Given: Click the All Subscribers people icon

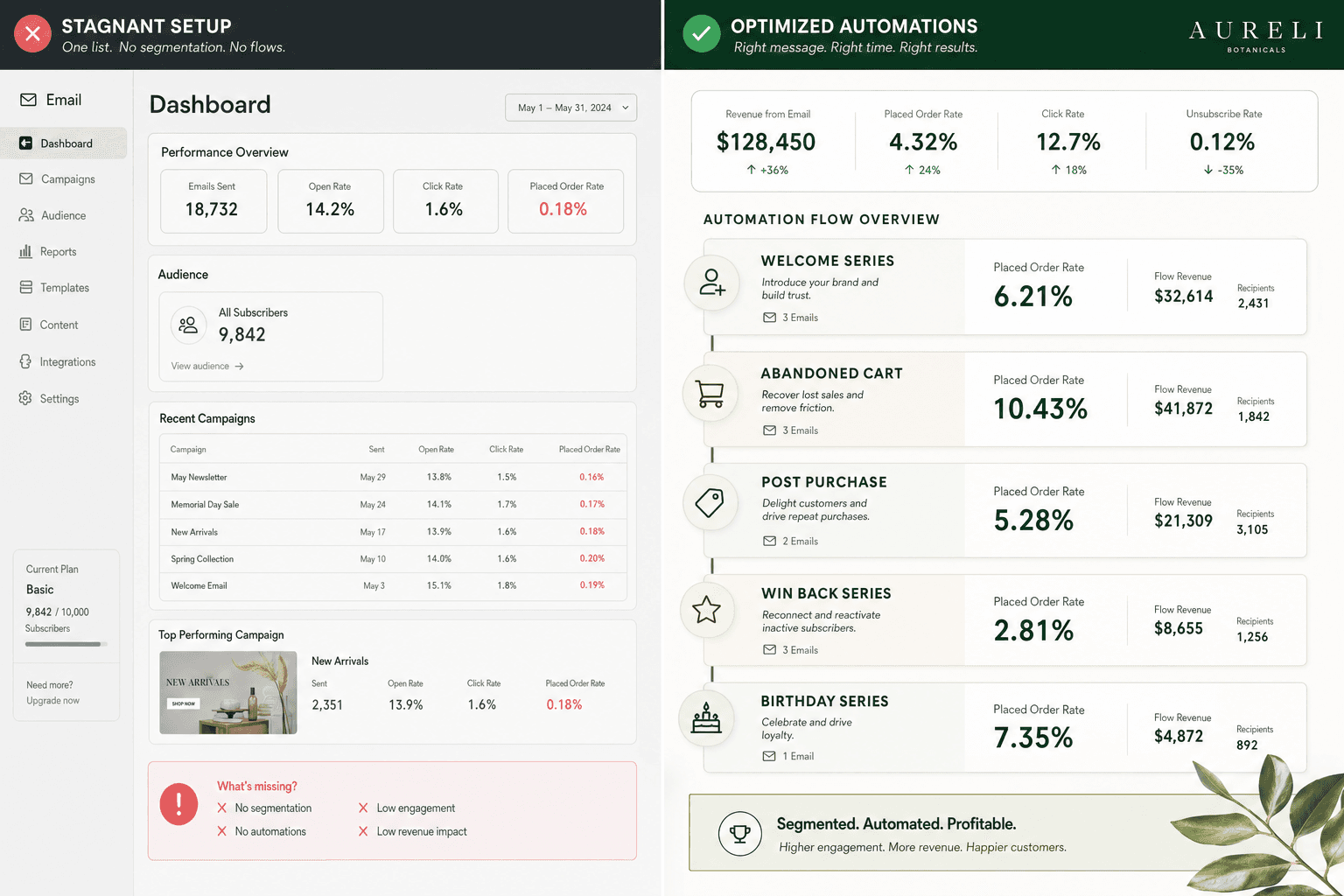Looking at the screenshot, I should click(188, 325).
